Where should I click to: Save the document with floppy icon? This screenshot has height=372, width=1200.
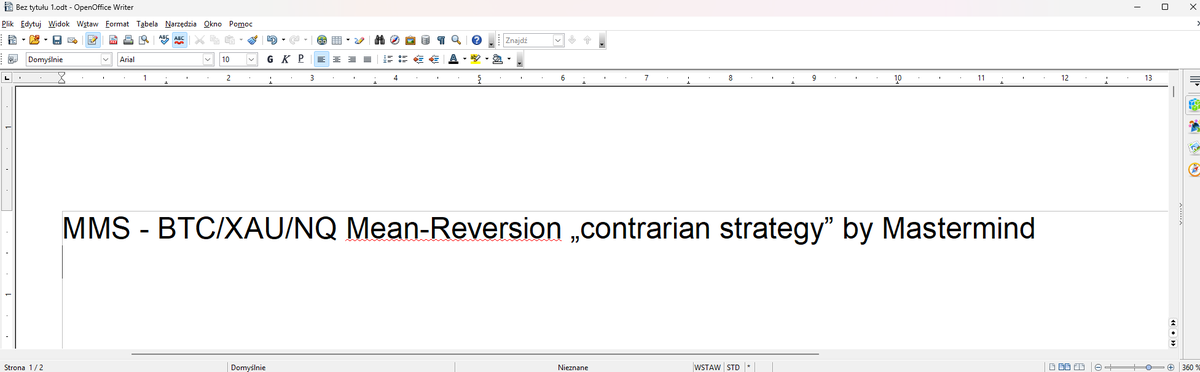point(57,40)
